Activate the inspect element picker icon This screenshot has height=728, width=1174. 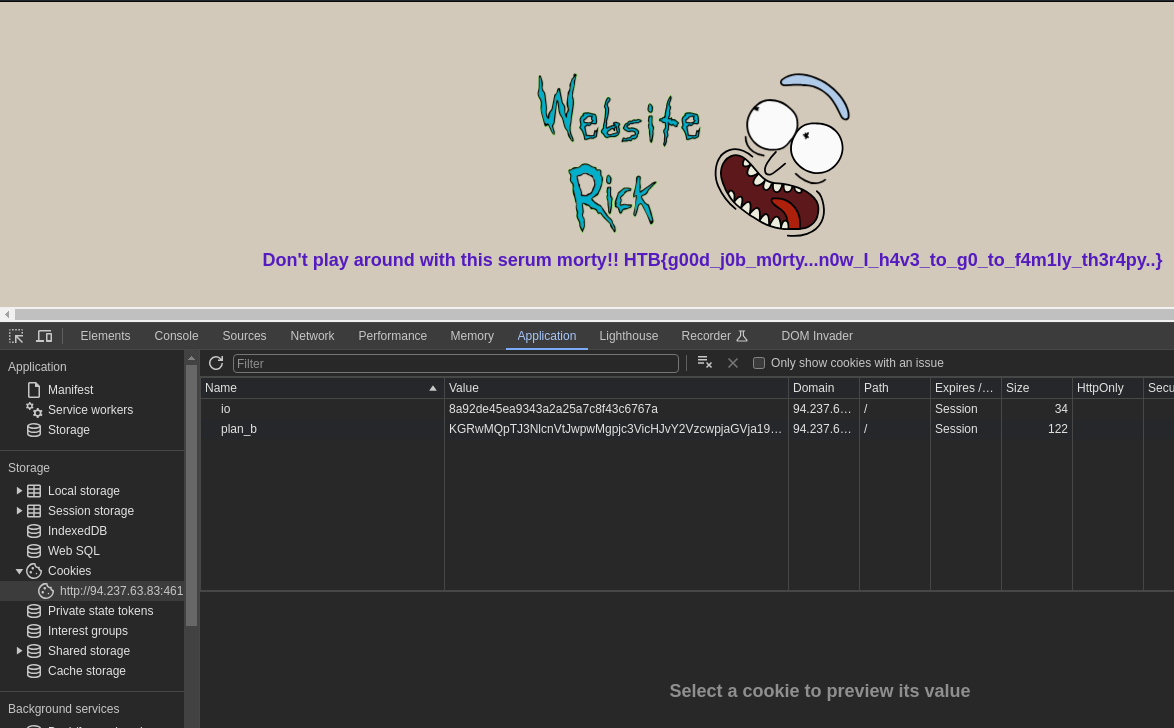16,336
